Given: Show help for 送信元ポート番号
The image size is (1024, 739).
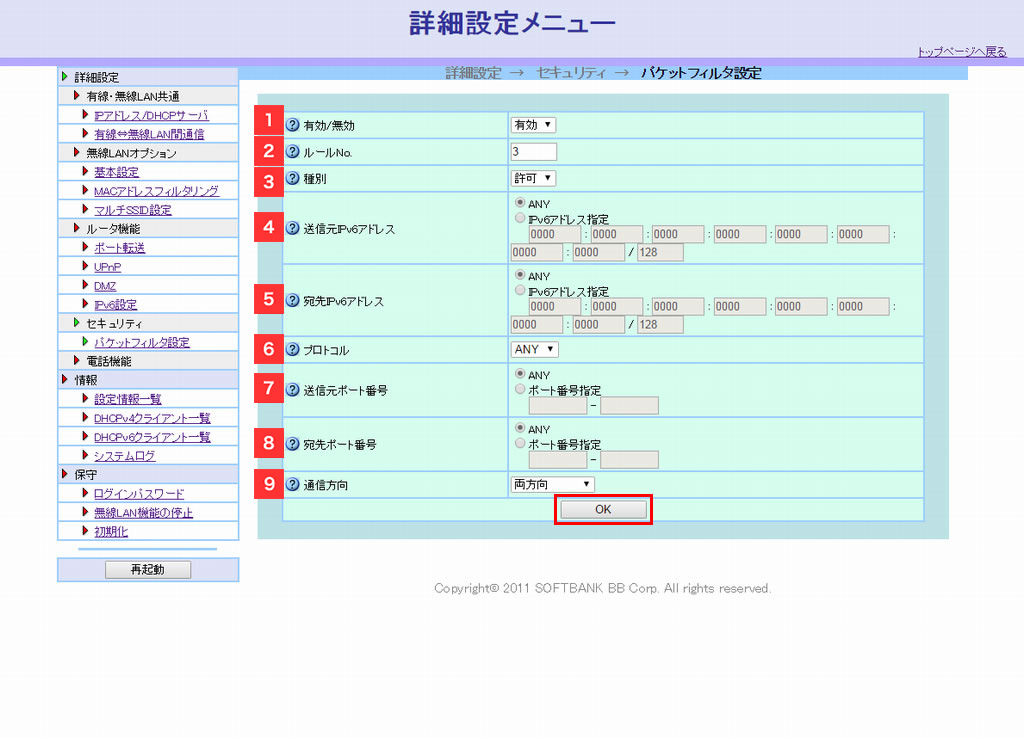Looking at the screenshot, I should [293, 390].
